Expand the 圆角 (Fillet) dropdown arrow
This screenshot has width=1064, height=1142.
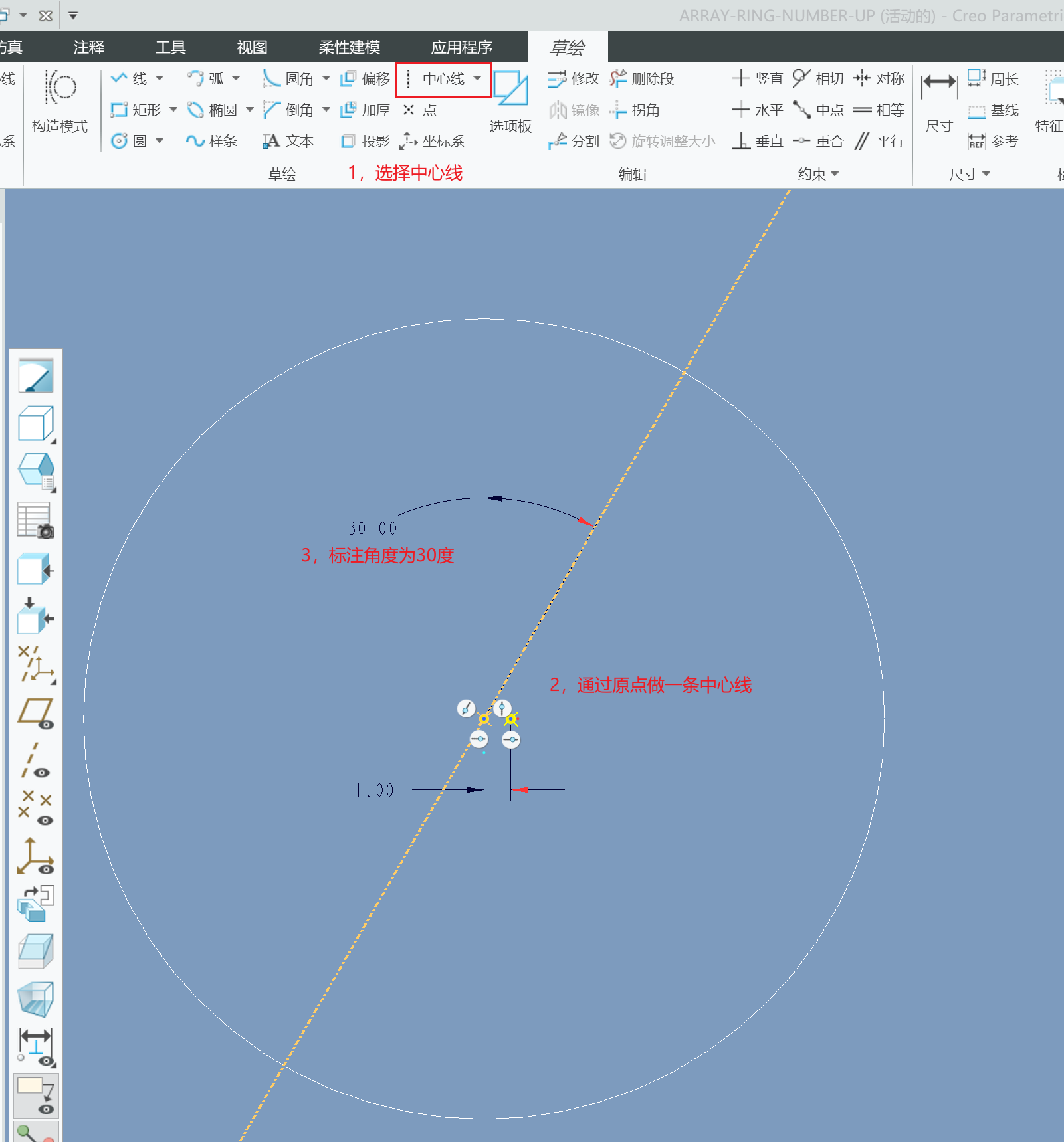click(x=326, y=78)
